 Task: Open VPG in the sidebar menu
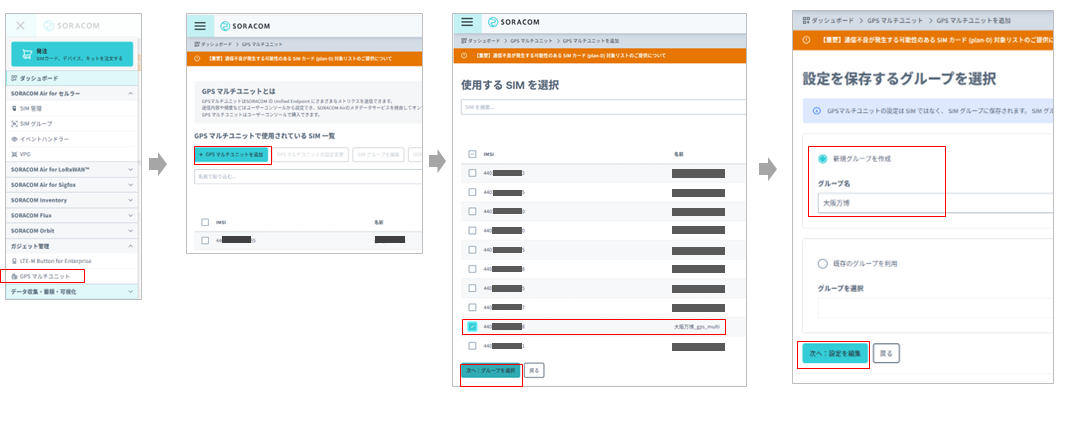click(25, 154)
